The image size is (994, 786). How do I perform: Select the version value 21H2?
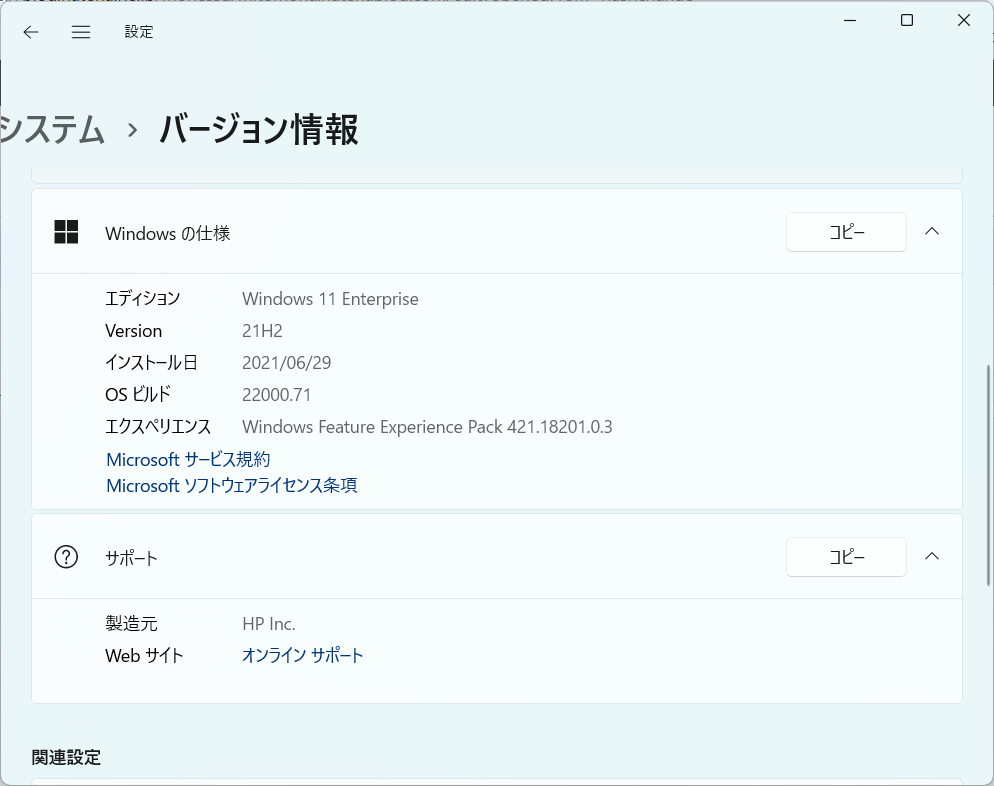point(262,331)
